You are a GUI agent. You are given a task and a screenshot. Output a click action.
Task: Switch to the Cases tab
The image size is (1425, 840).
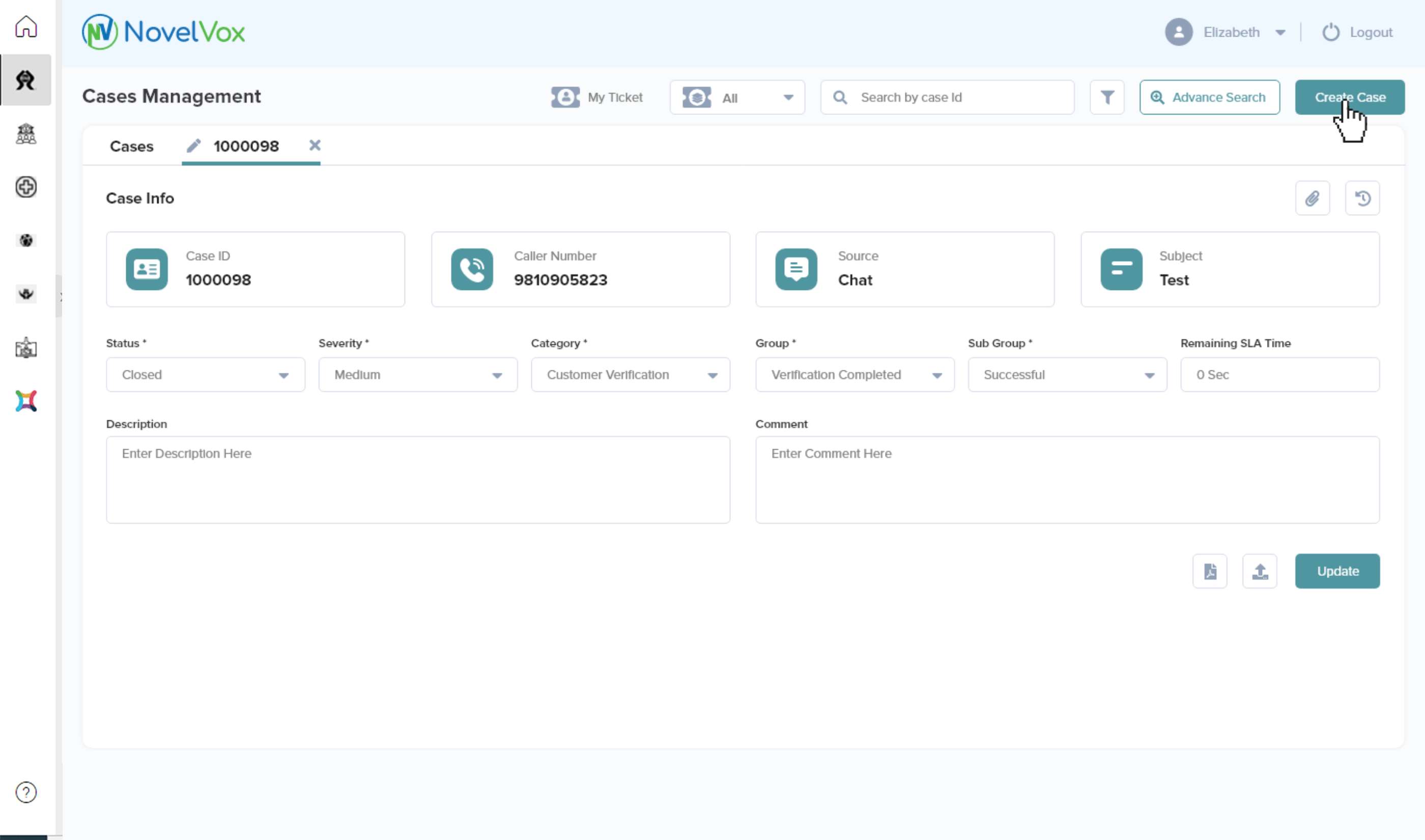click(131, 146)
